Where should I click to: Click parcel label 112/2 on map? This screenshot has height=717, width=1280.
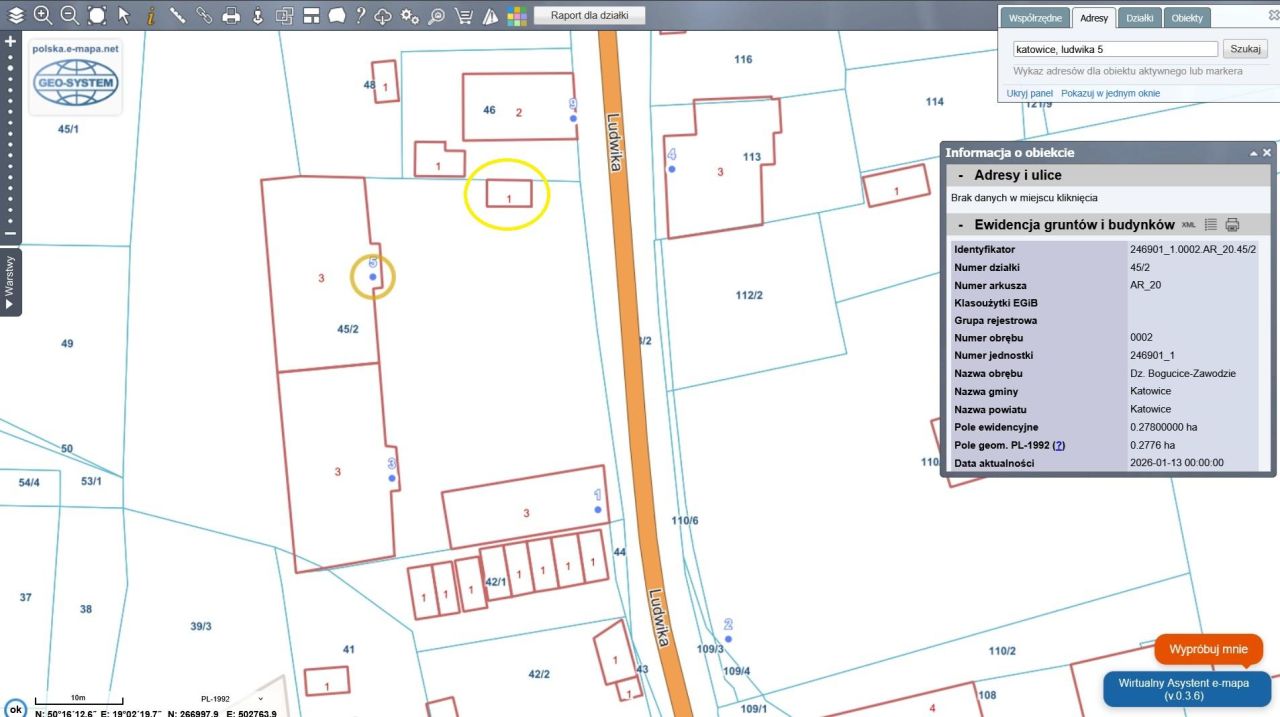click(749, 295)
